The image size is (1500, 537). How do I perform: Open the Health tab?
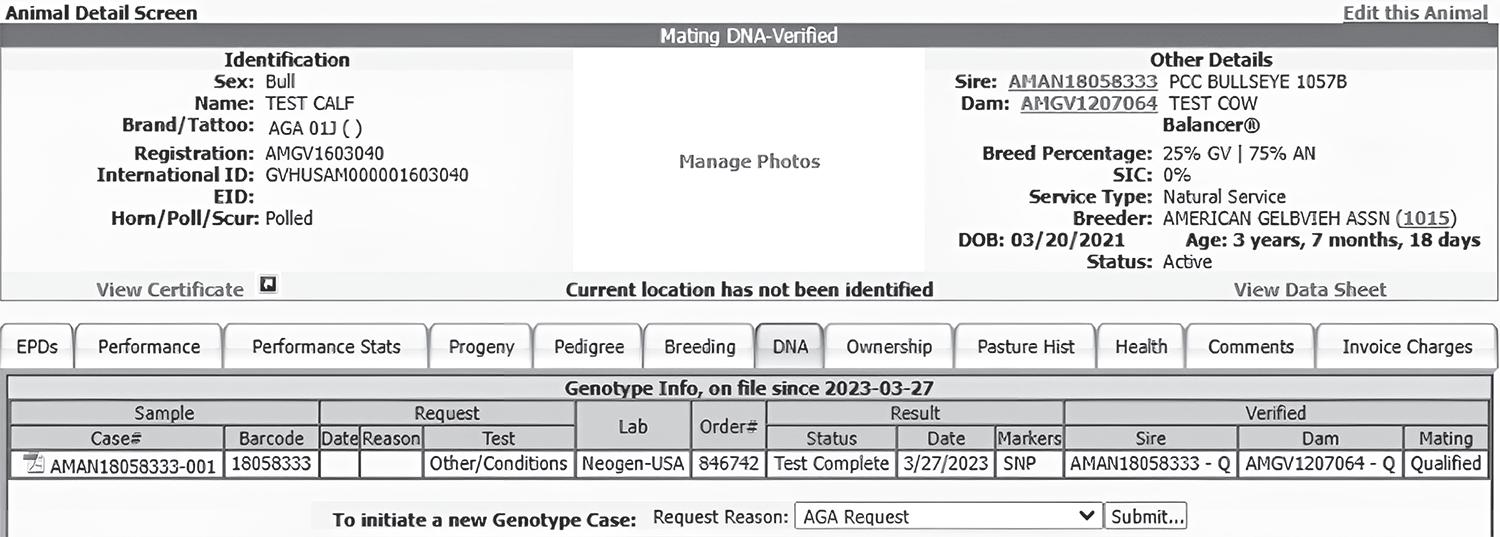[x=1141, y=347]
